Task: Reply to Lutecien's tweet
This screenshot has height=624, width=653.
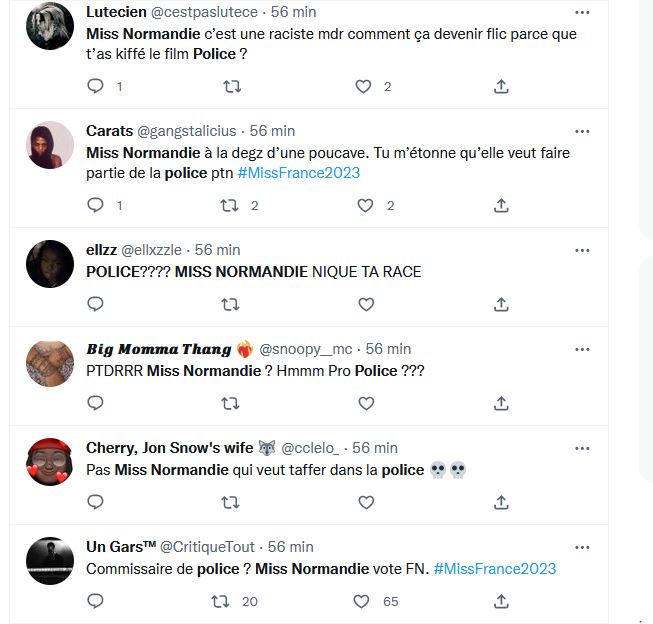Action: tap(96, 87)
